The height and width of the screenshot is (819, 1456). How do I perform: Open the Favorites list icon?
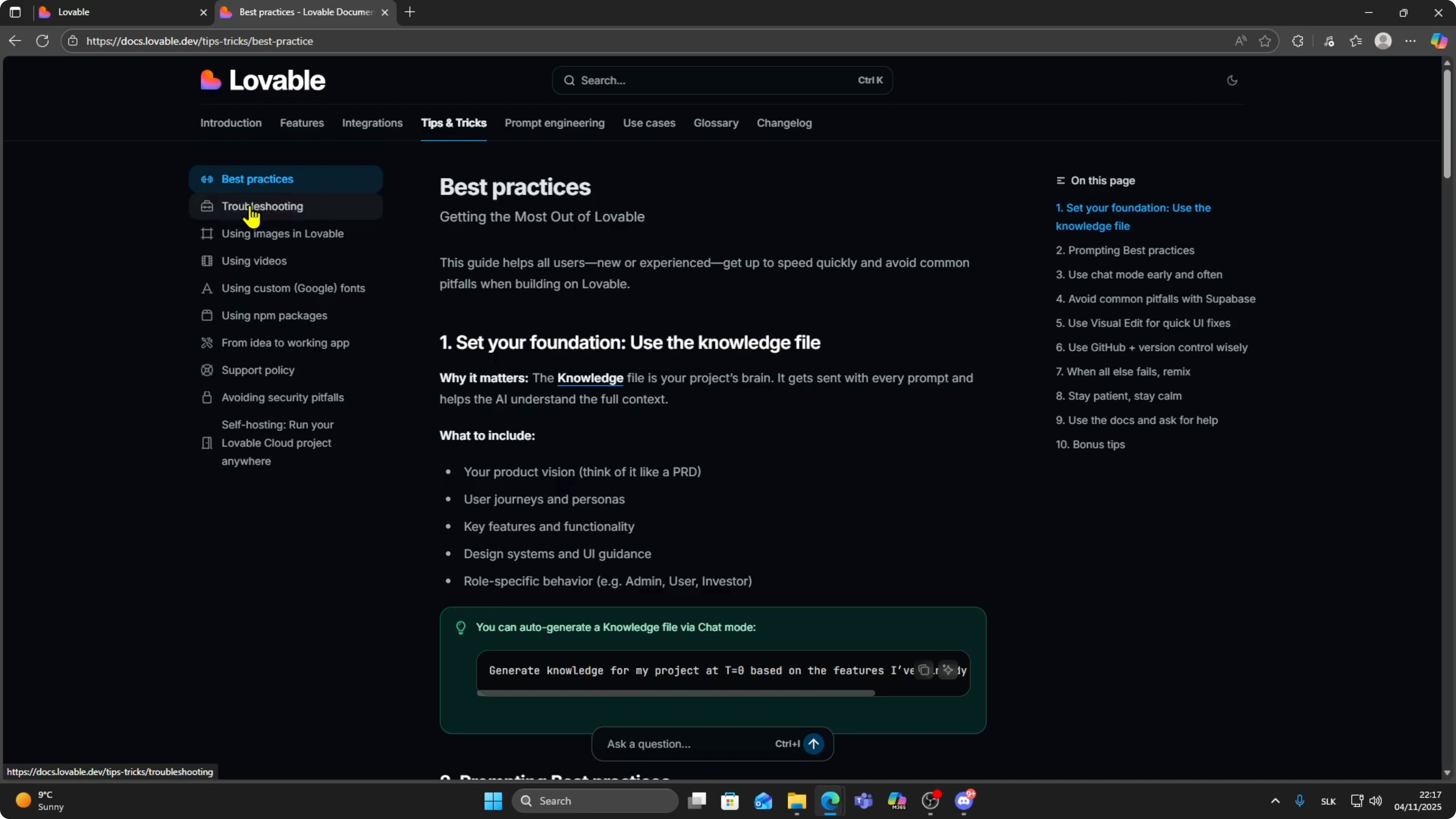[1356, 41]
